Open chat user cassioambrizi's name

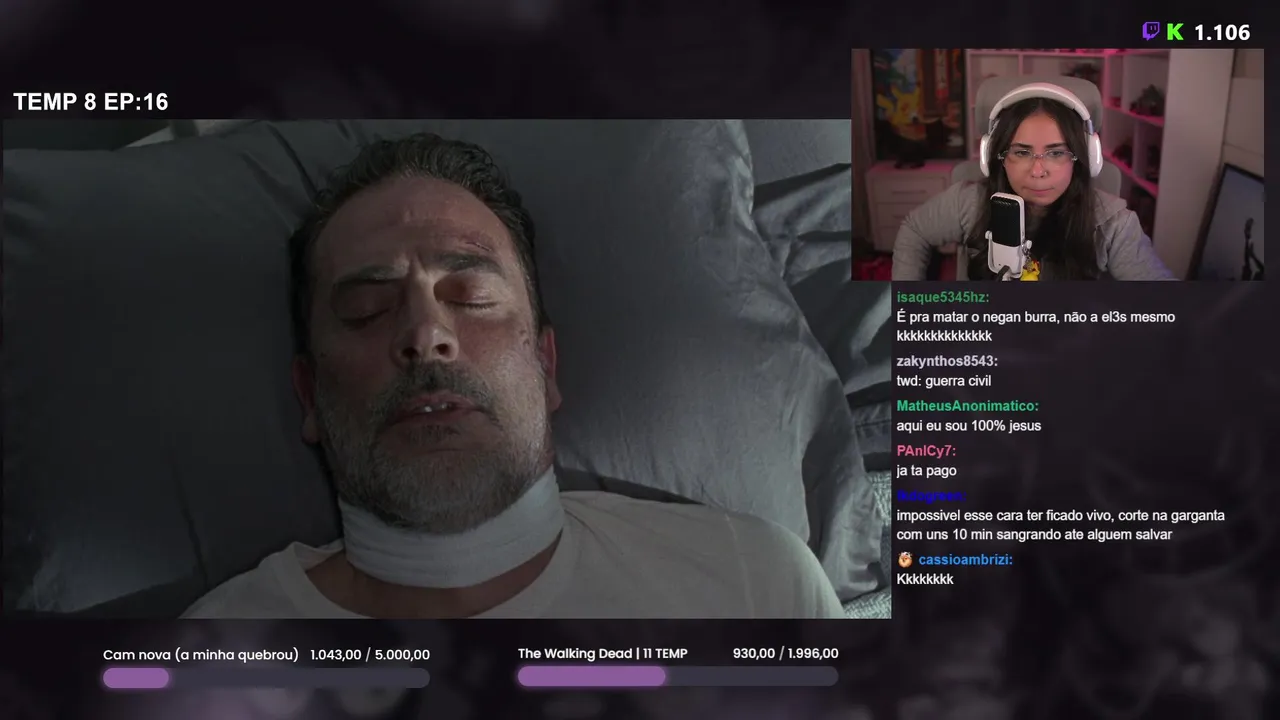coord(965,560)
